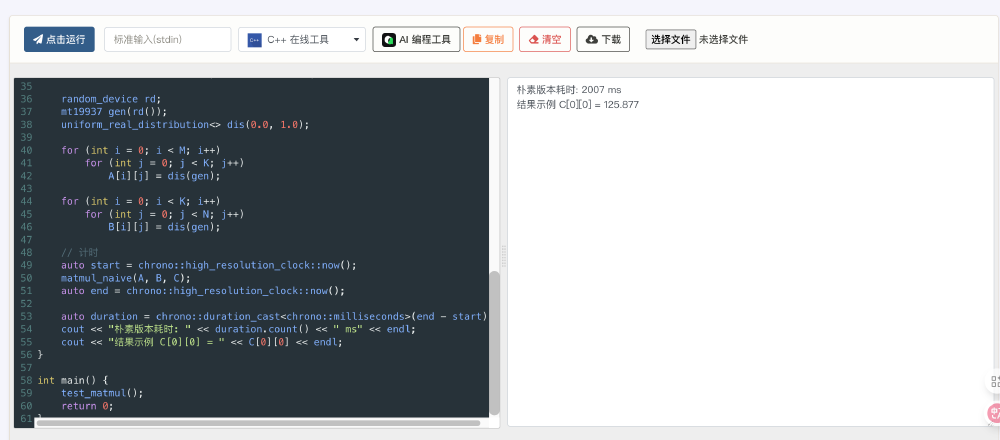
Task: Clear the editor with 清空 button
Action: click(545, 40)
